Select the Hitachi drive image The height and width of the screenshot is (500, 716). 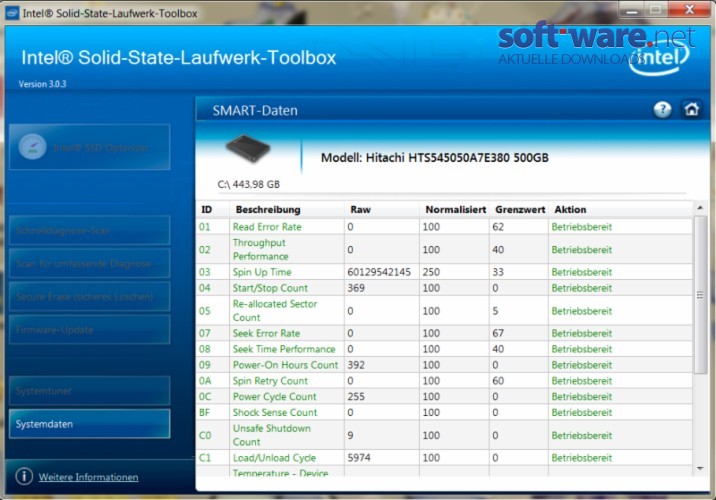[x=248, y=148]
